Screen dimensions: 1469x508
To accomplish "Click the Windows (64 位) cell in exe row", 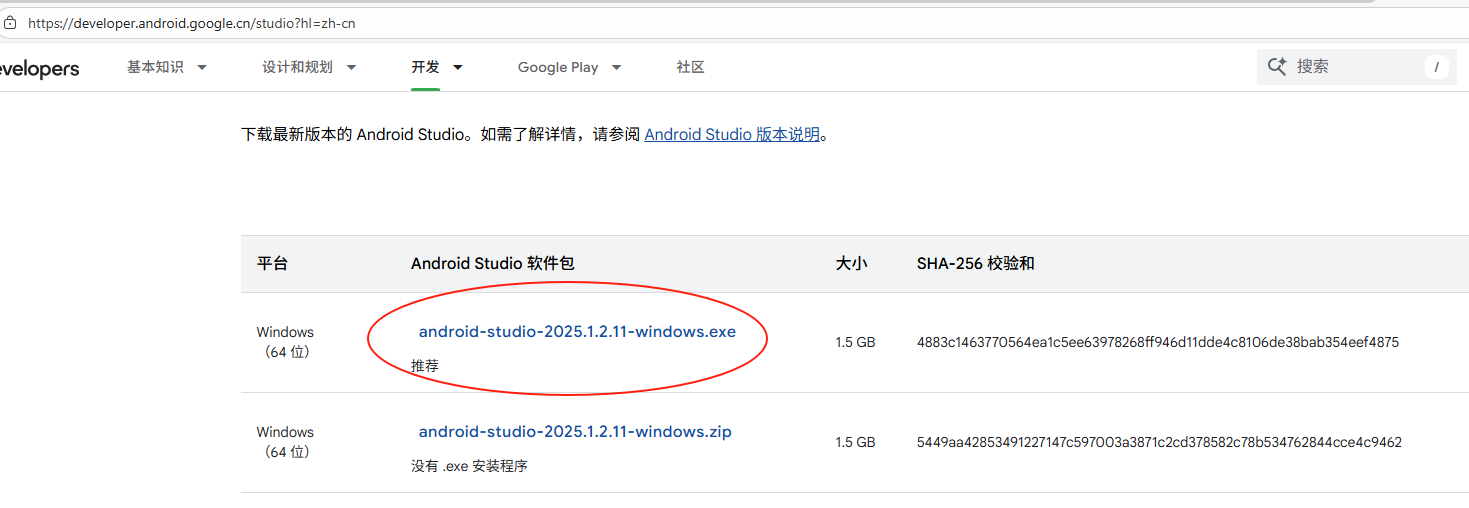I will pyautogui.click(x=285, y=342).
